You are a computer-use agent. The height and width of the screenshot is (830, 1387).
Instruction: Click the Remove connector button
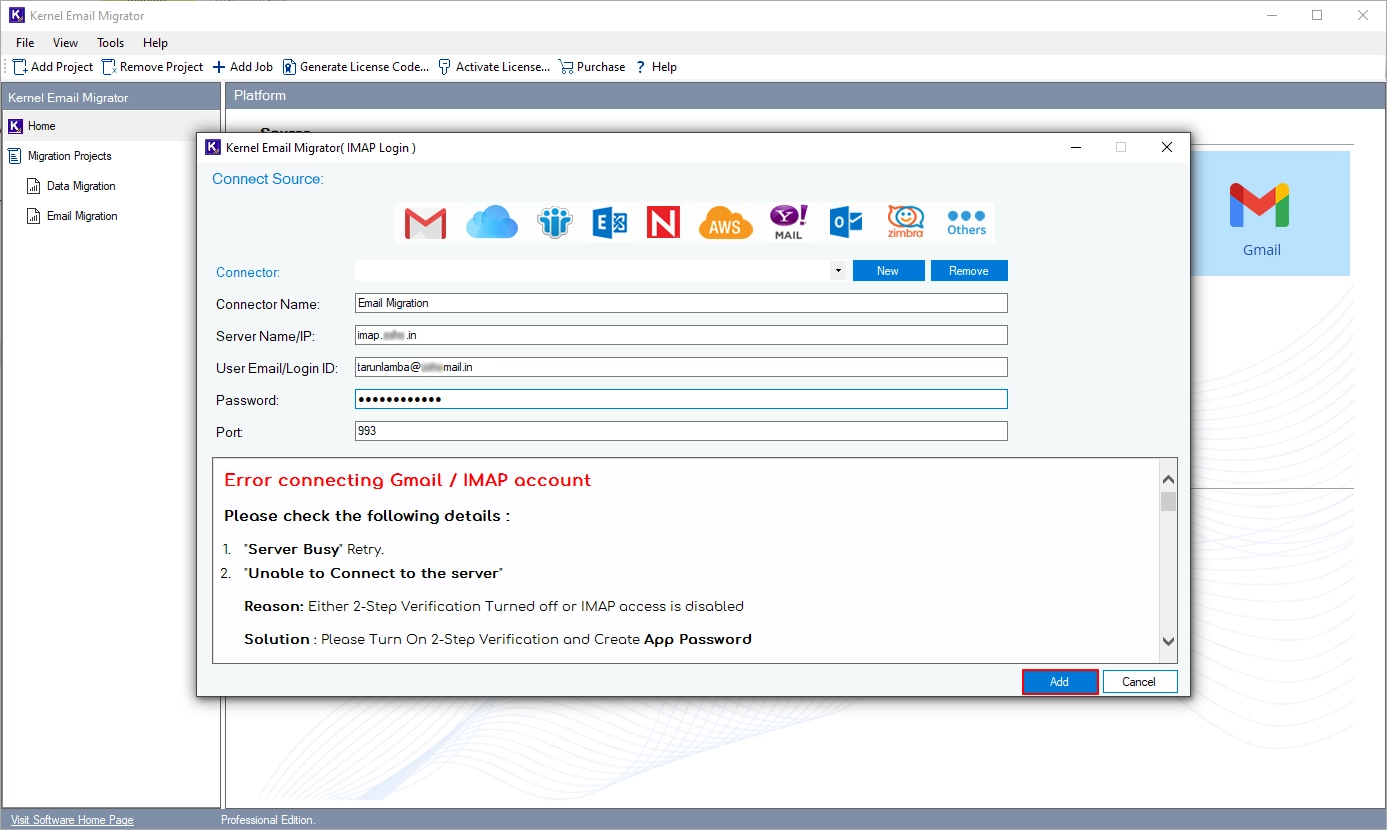click(969, 271)
